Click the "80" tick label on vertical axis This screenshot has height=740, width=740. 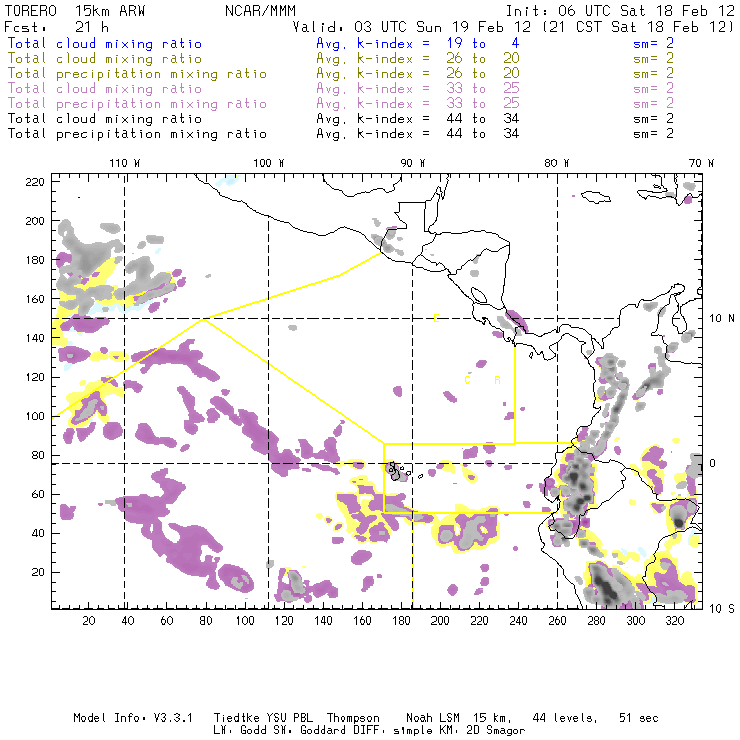point(38,455)
